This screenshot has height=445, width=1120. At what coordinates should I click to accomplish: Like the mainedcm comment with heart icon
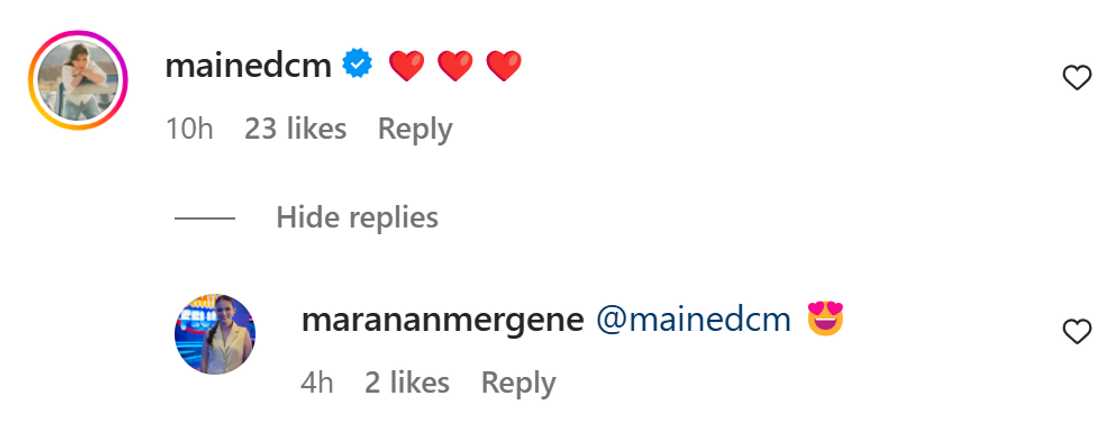pos(1076,77)
